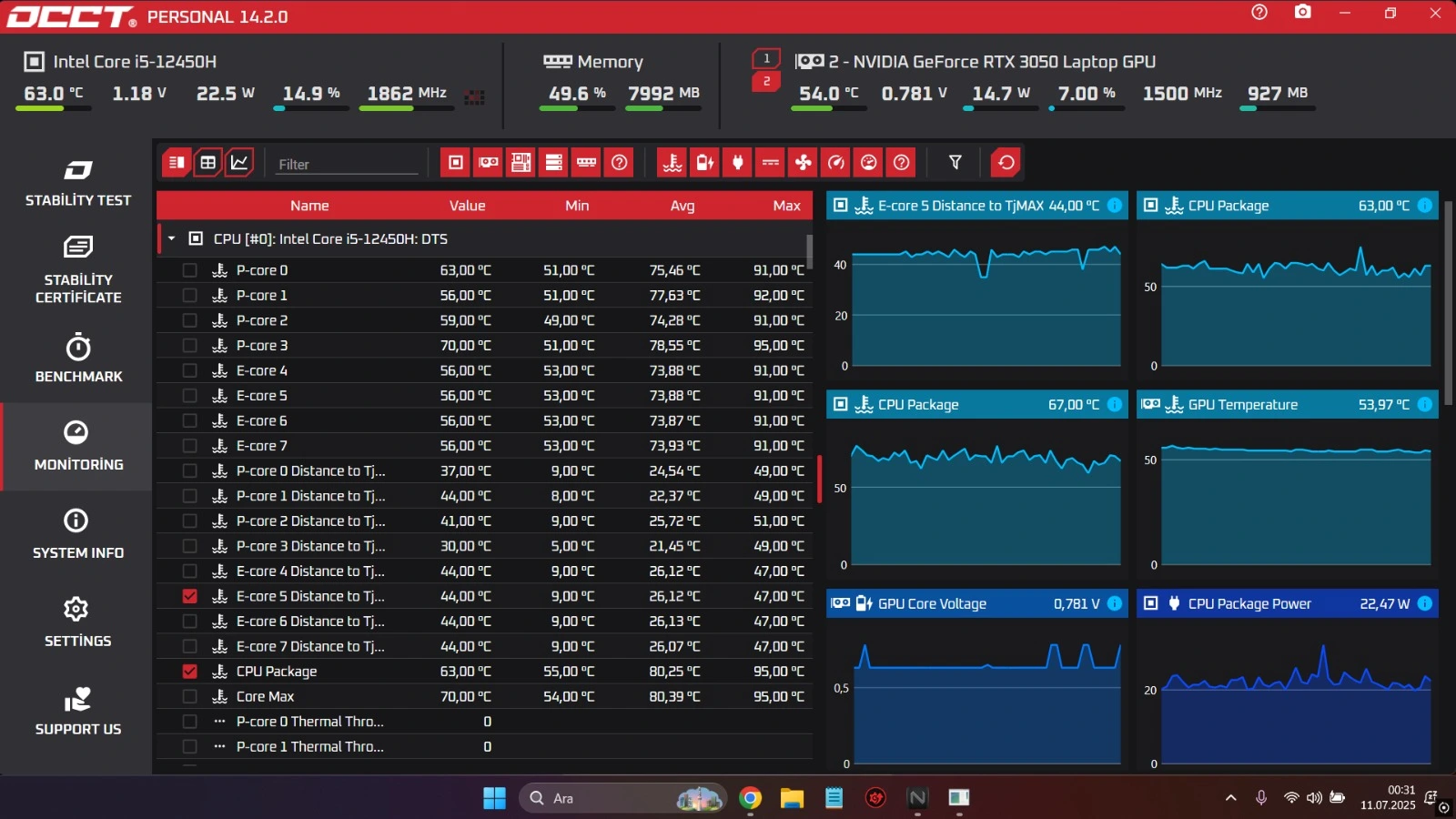This screenshot has width=1456, height=819.
Task: Show power sensors with the plug icon
Action: pos(738,163)
